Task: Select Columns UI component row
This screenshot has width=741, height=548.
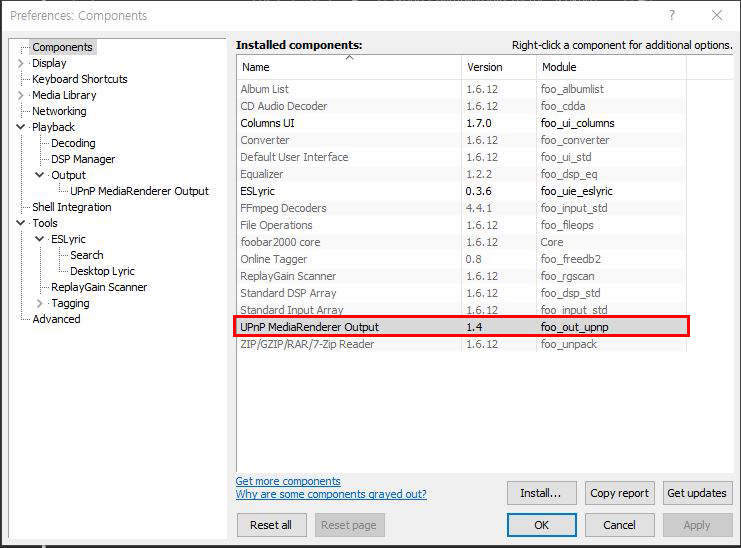Action: pos(462,123)
